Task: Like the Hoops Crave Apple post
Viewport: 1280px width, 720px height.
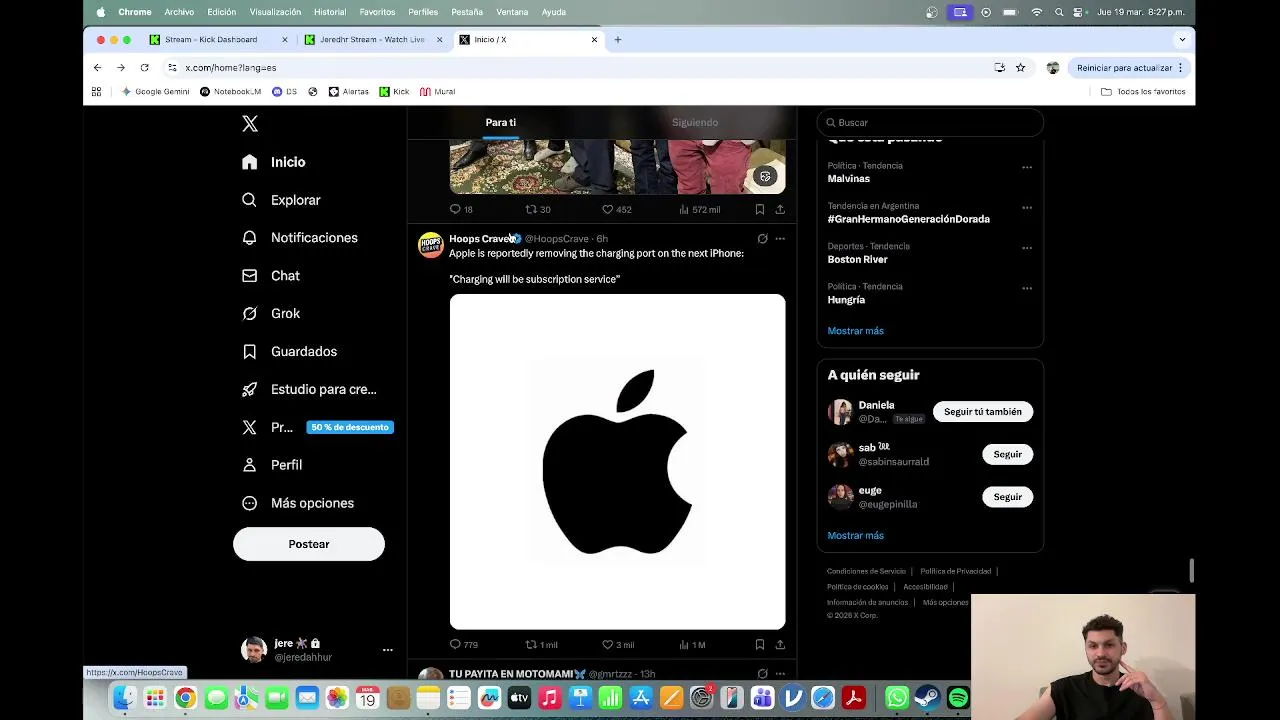Action: click(617, 645)
